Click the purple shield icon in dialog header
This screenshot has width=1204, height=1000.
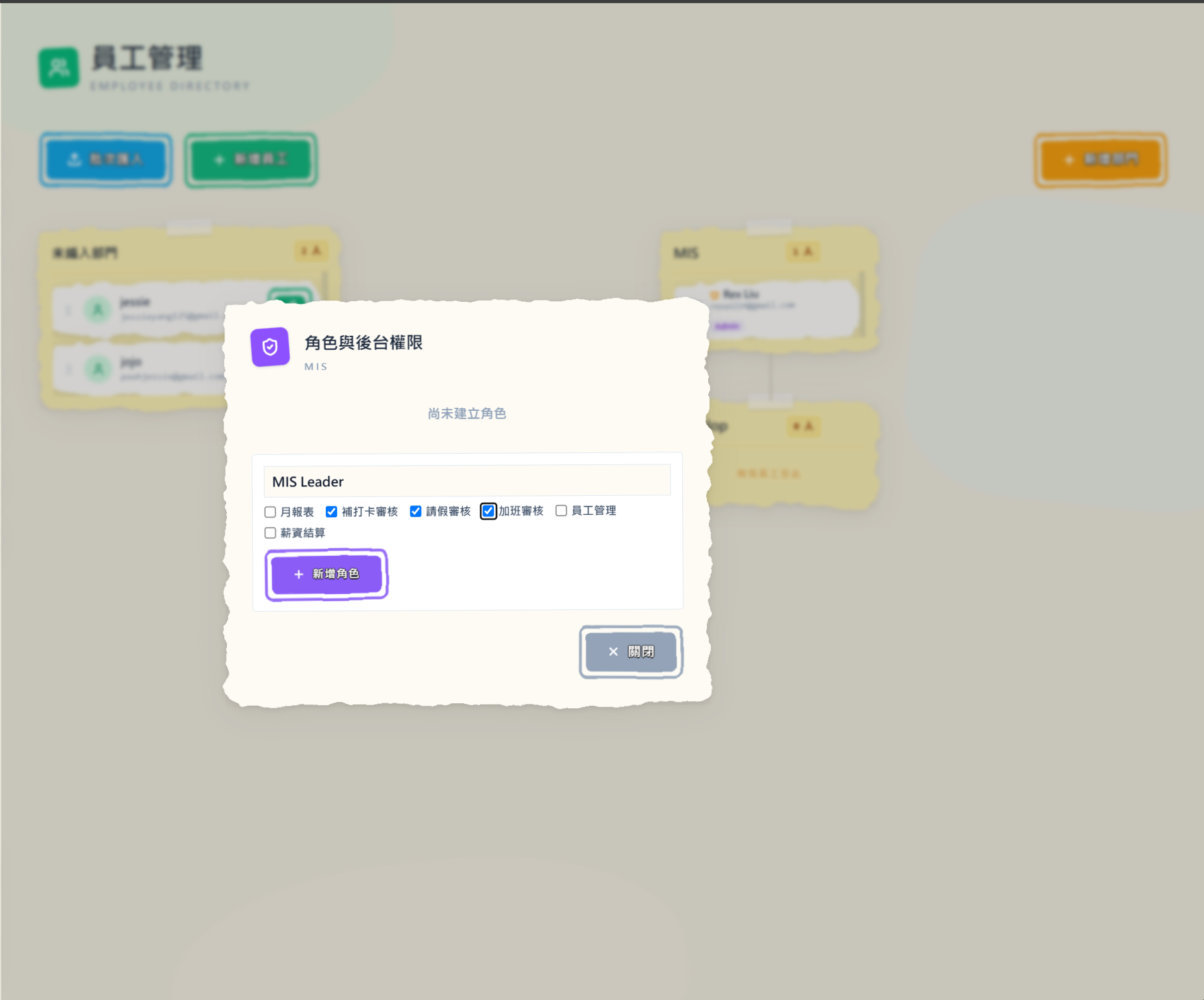(270, 347)
